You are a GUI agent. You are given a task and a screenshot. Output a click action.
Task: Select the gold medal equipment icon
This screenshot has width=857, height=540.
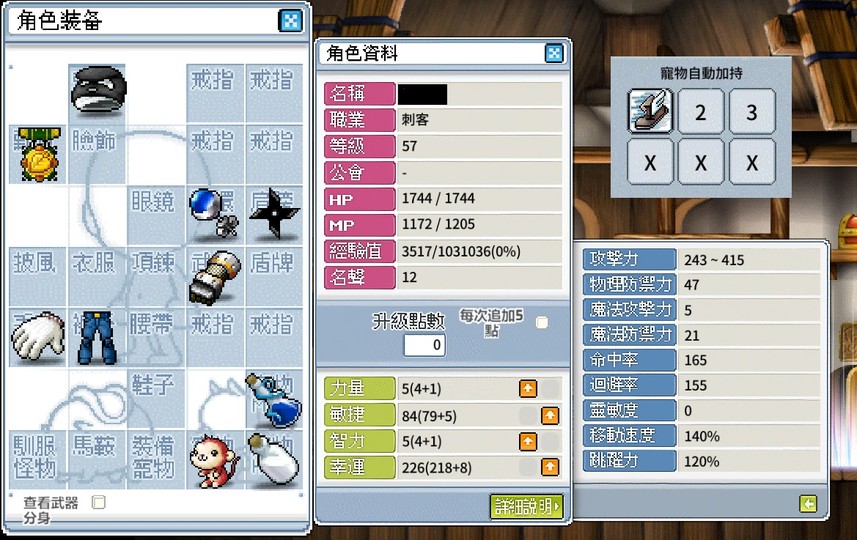tap(38, 155)
